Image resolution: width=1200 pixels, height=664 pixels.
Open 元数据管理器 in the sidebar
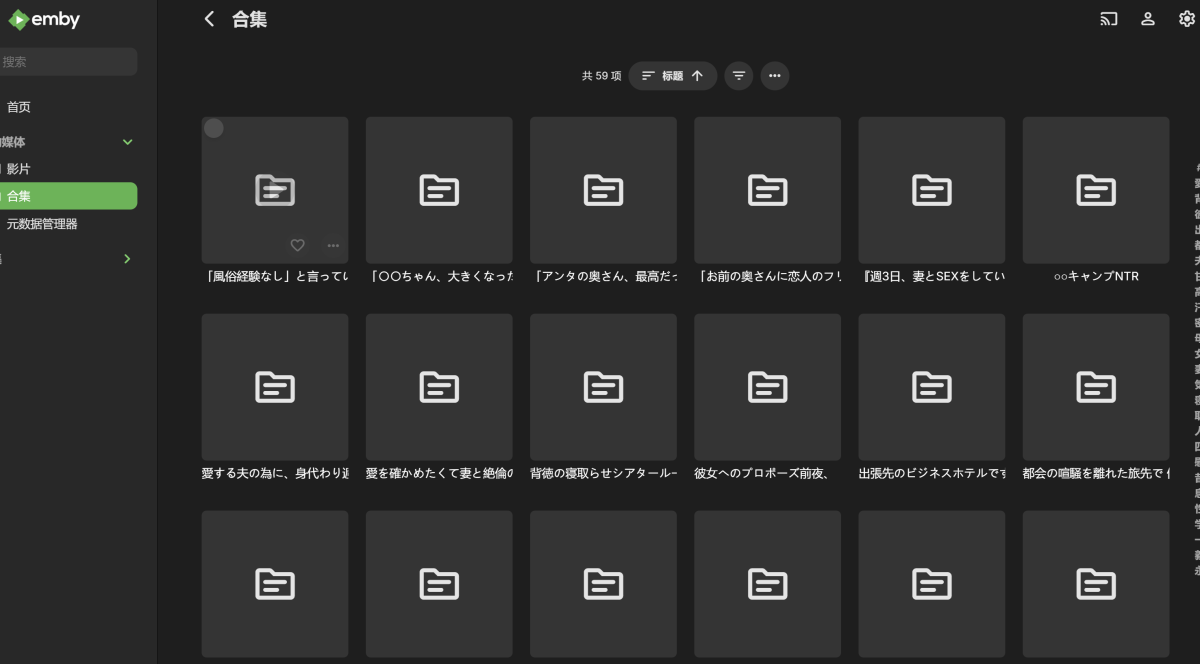69,224
